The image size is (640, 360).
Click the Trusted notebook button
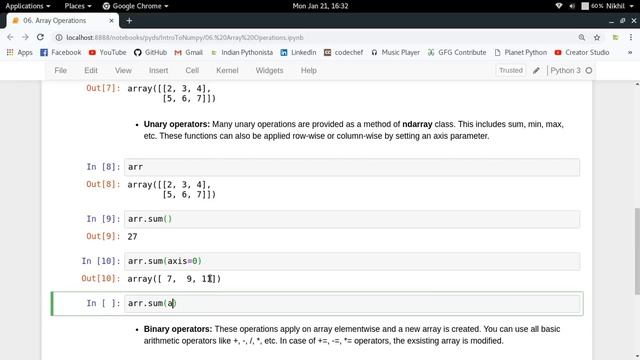[511, 70]
